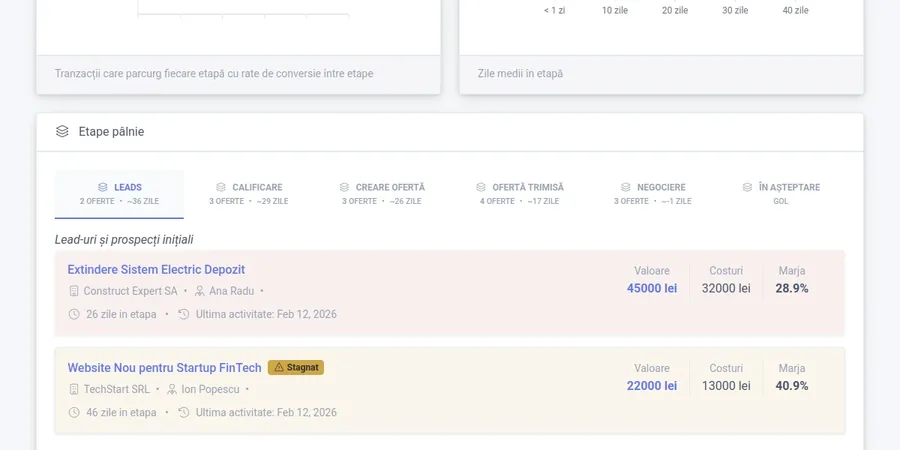Viewport: 900px width, 450px height.
Task: Click the 40 zile axis label
Action: pos(796,10)
